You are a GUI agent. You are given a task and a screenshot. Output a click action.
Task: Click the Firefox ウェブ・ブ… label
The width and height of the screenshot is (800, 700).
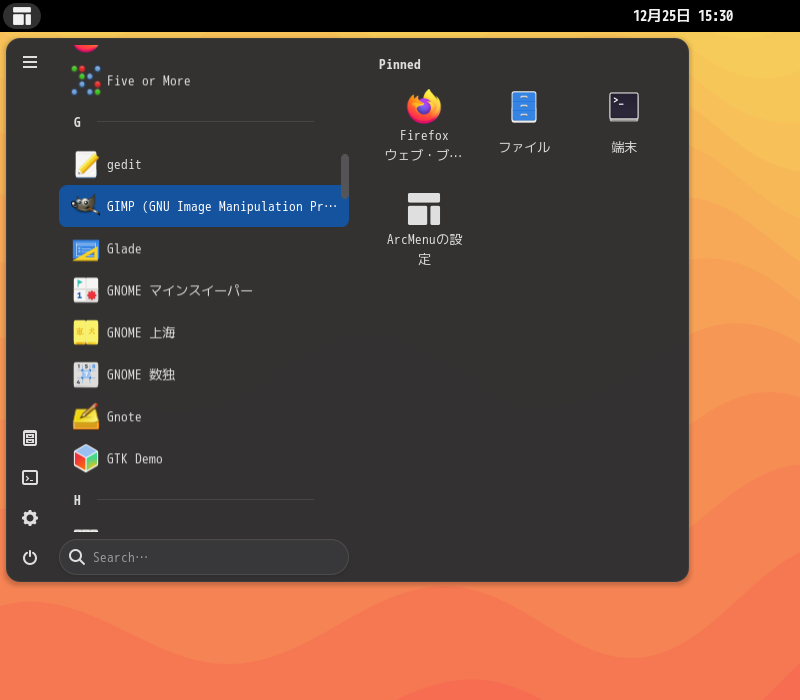point(424,145)
